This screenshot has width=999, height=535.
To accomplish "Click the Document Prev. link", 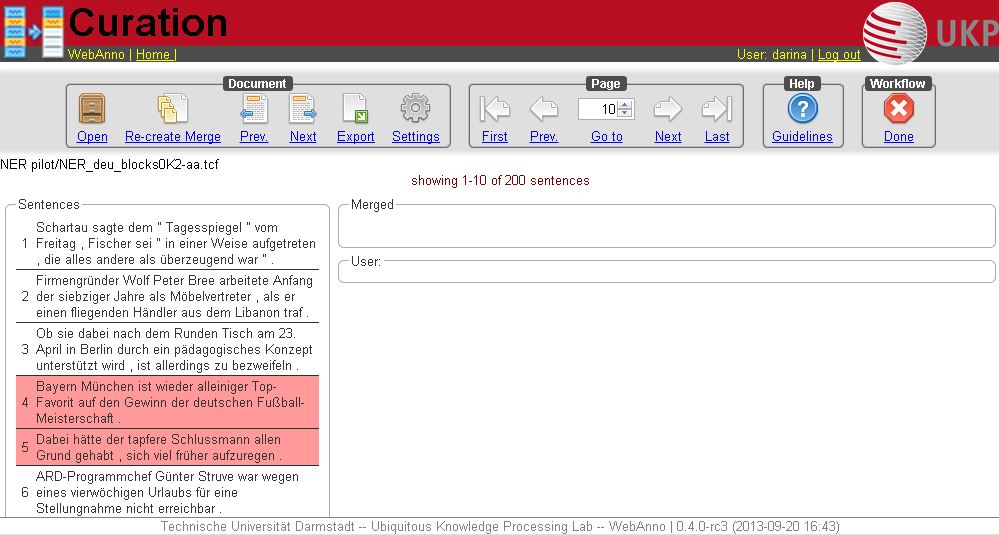I will 254,136.
